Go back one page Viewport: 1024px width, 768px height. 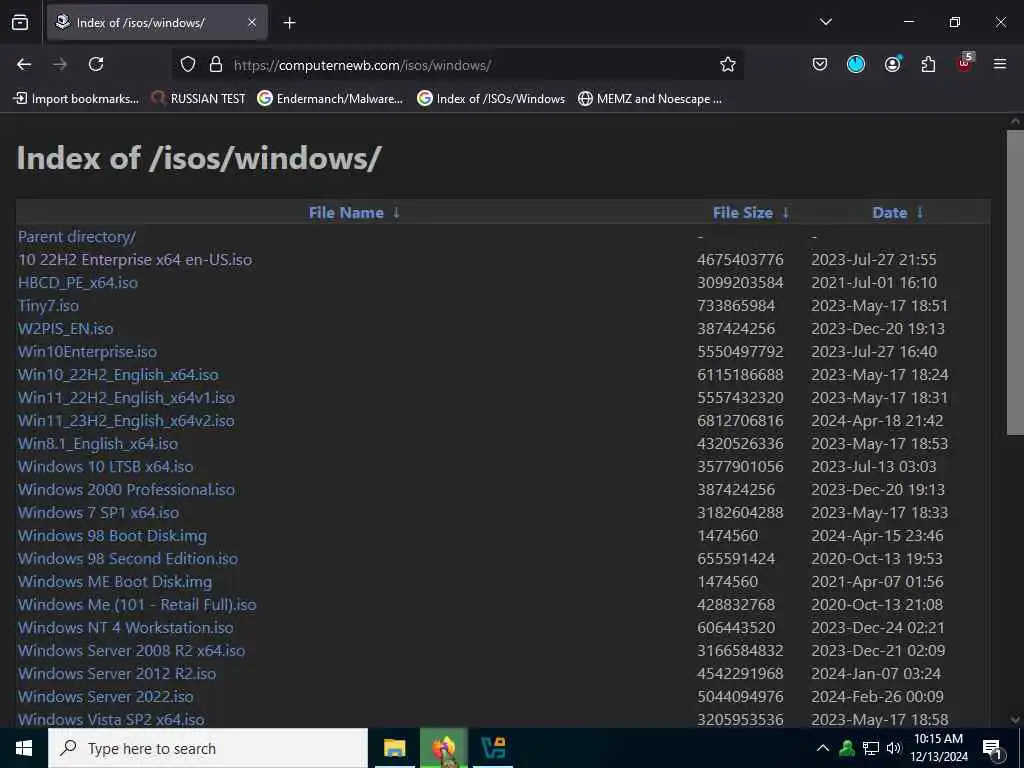pyautogui.click(x=24, y=64)
